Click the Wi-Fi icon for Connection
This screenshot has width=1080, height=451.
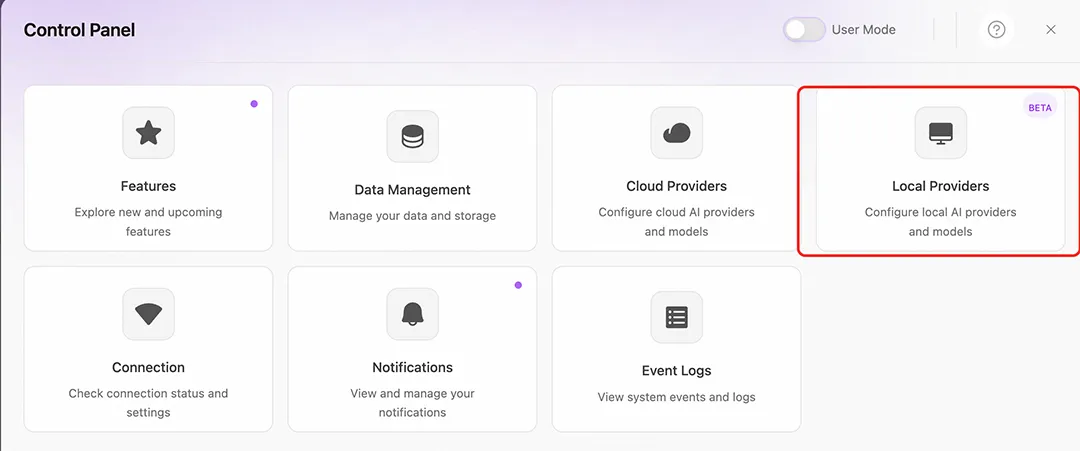(148, 314)
